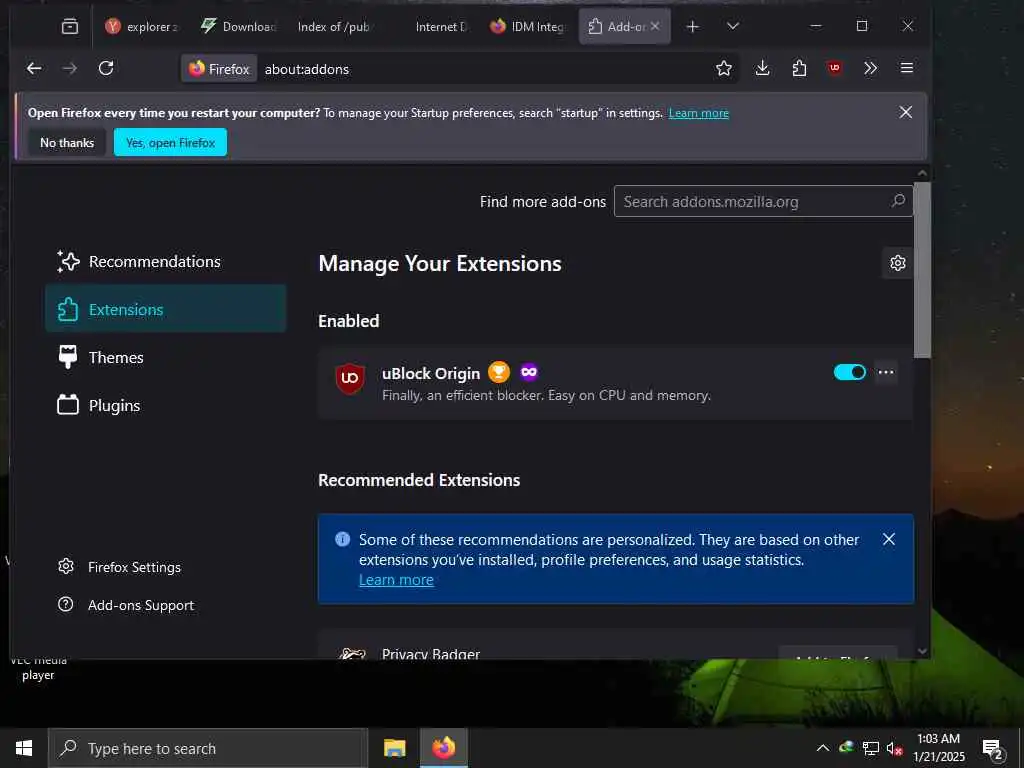The height and width of the screenshot is (768, 1024).
Task: Open the new tab with the plus button
Action: pos(693,27)
